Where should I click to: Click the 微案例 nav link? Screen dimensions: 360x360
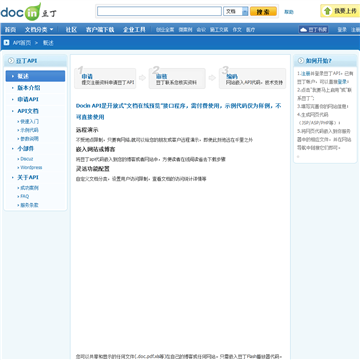(x=185, y=30)
